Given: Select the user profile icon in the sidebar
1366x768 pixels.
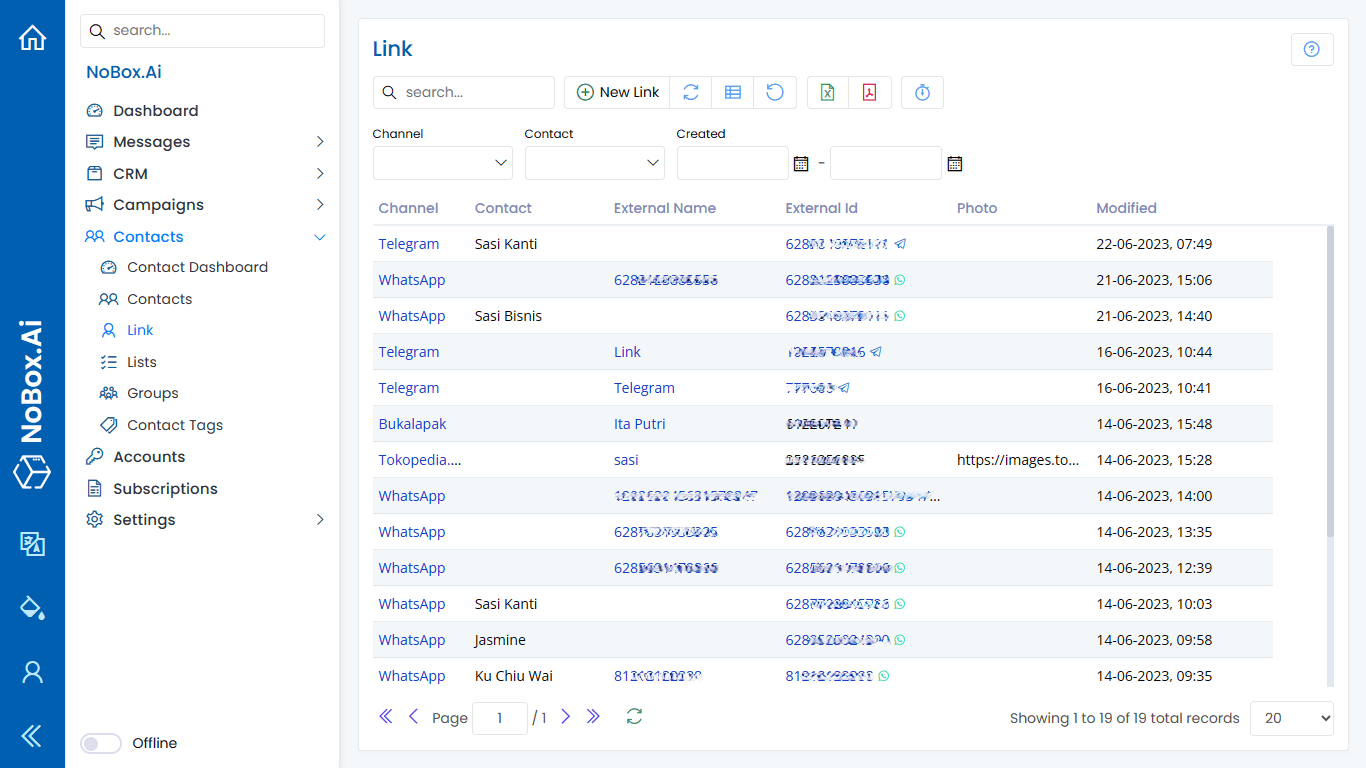Looking at the screenshot, I should [32, 672].
